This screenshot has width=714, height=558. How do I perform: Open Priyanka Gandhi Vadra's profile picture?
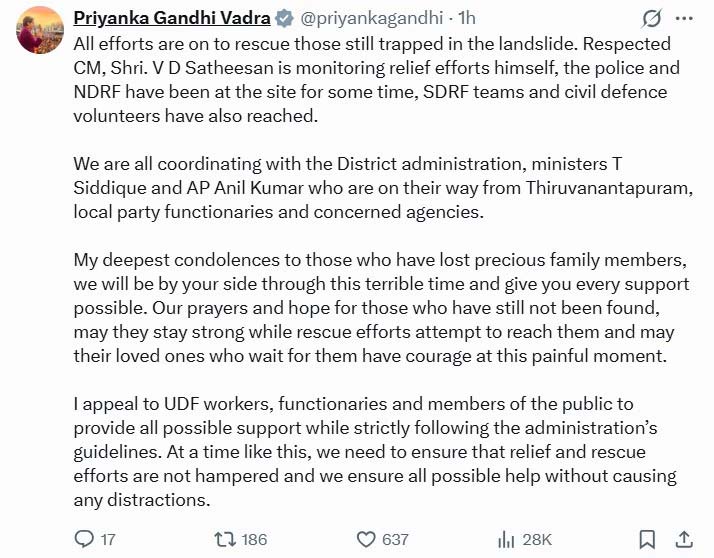click(x=40, y=30)
